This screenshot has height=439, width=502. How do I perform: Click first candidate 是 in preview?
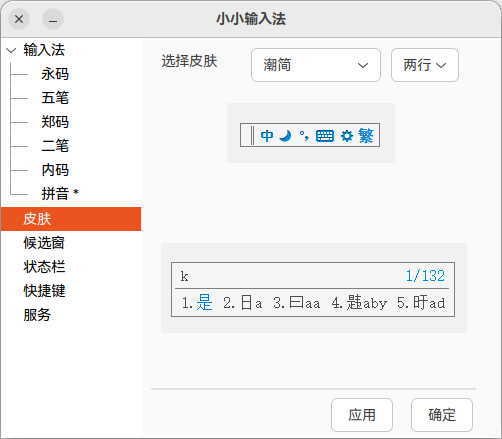pos(204,303)
